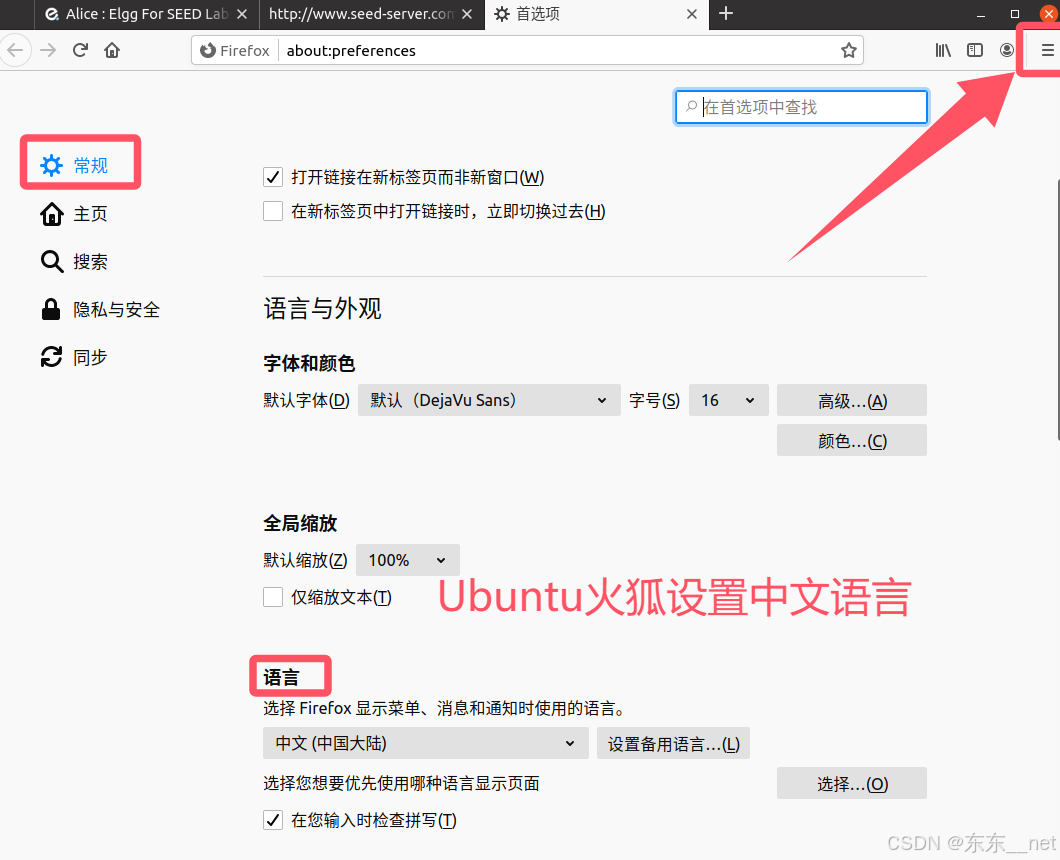Go back with the back arrow
Viewport: 1060px width, 860px height.
(15, 51)
